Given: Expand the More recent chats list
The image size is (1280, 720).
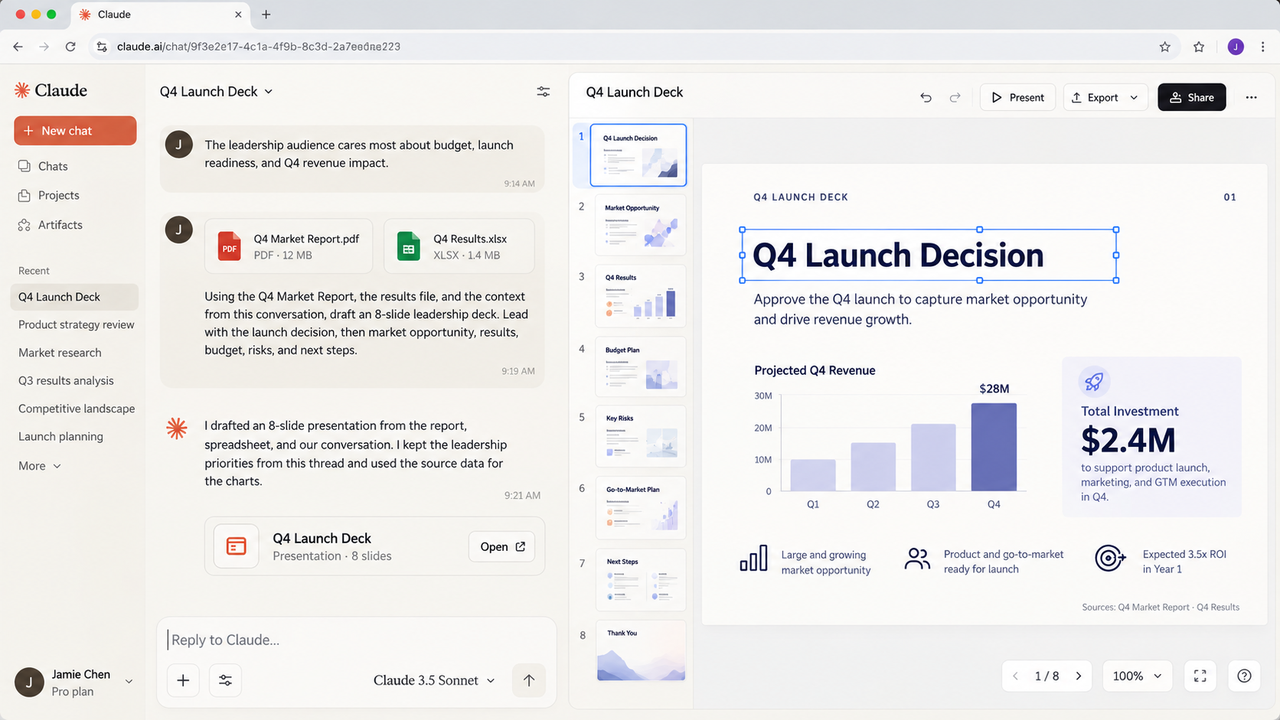Looking at the screenshot, I should (40, 466).
